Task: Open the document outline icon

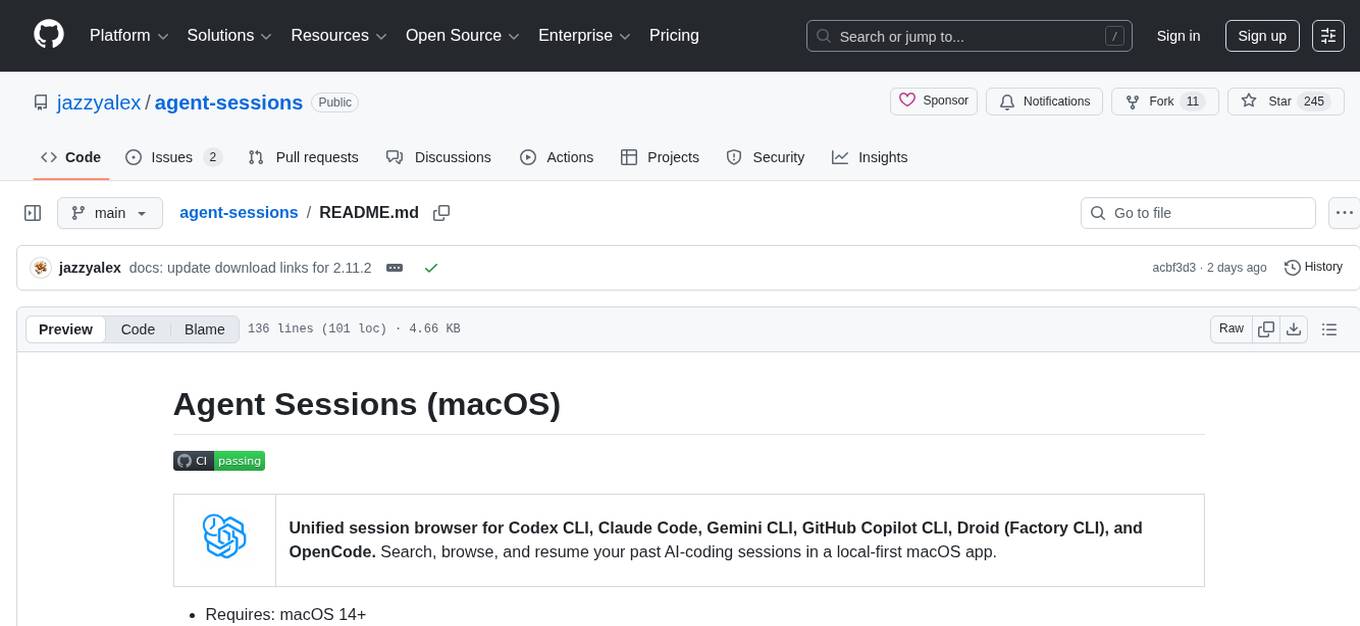Action: pyautogui.click(x=1329, y=329)
